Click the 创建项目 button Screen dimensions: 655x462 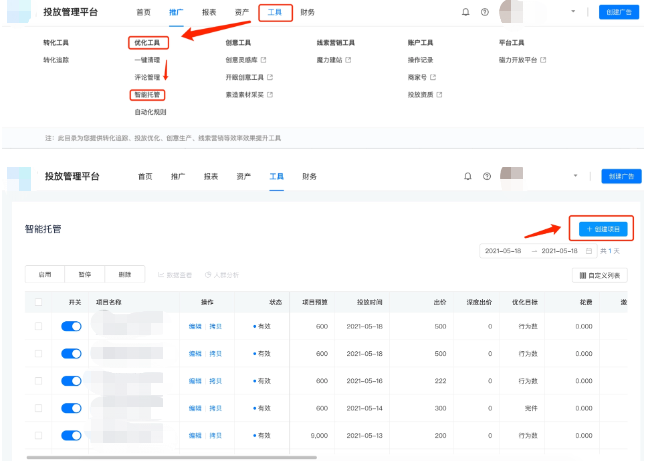pyautogui.click(x=603, y=229)
